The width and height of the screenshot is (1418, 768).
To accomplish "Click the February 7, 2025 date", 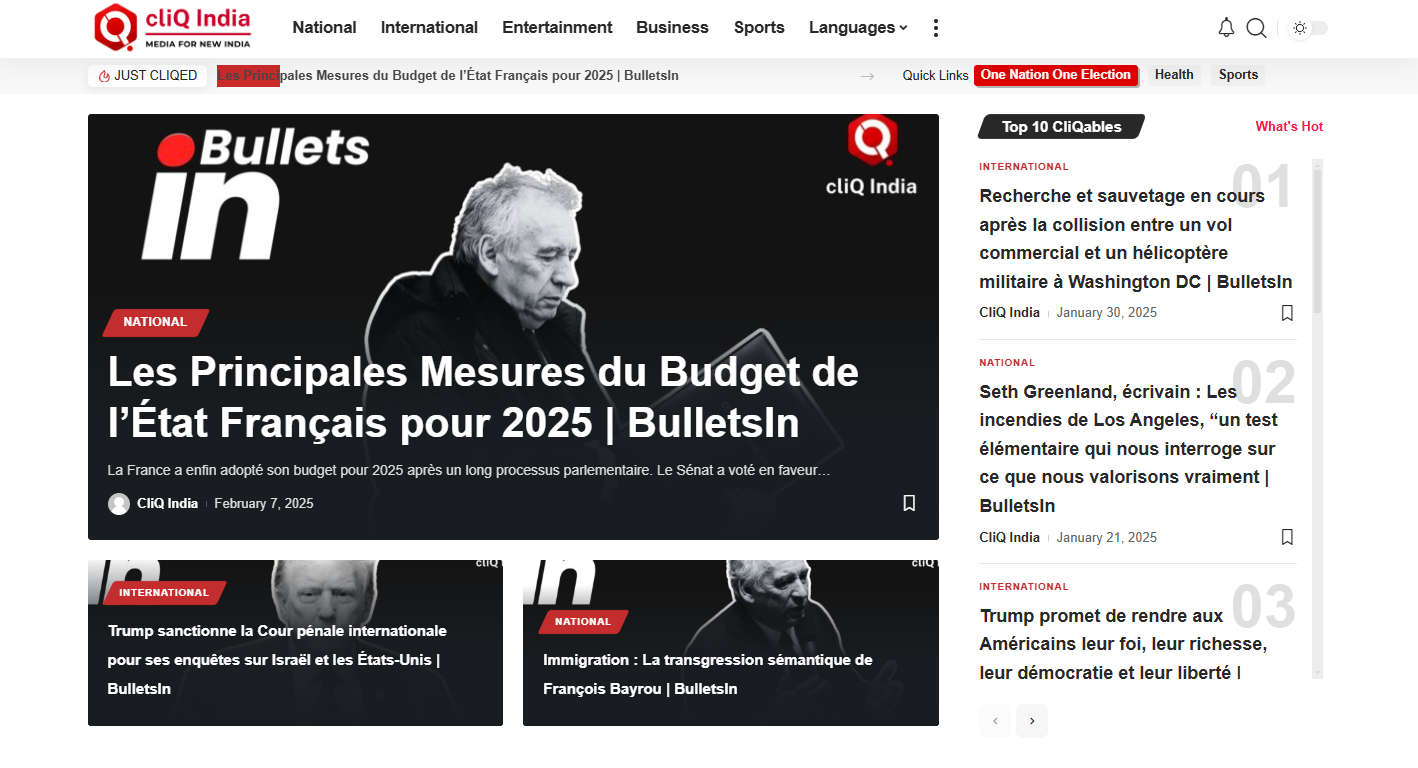I will point(264,504).
